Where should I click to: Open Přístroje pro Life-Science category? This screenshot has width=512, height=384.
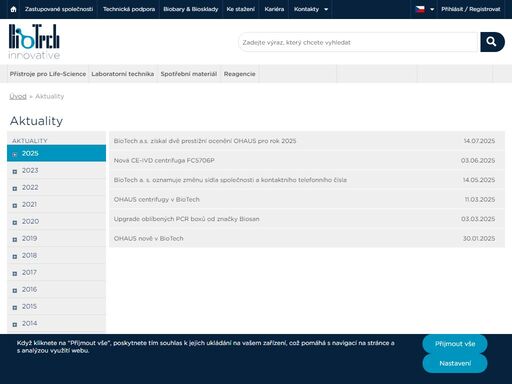(x=48, y=74)
